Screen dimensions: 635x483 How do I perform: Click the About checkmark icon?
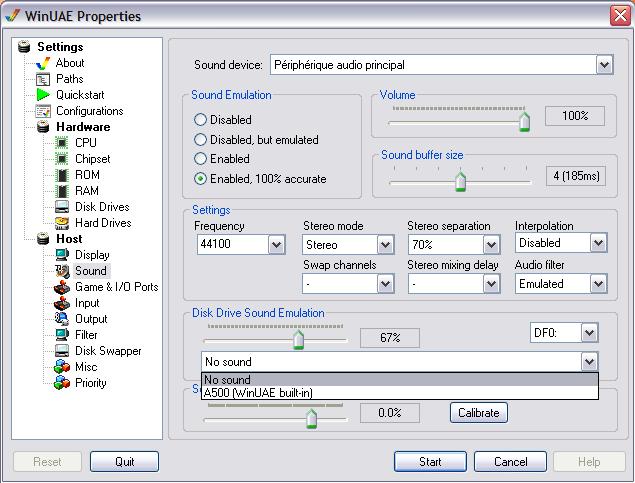point(43,64)
